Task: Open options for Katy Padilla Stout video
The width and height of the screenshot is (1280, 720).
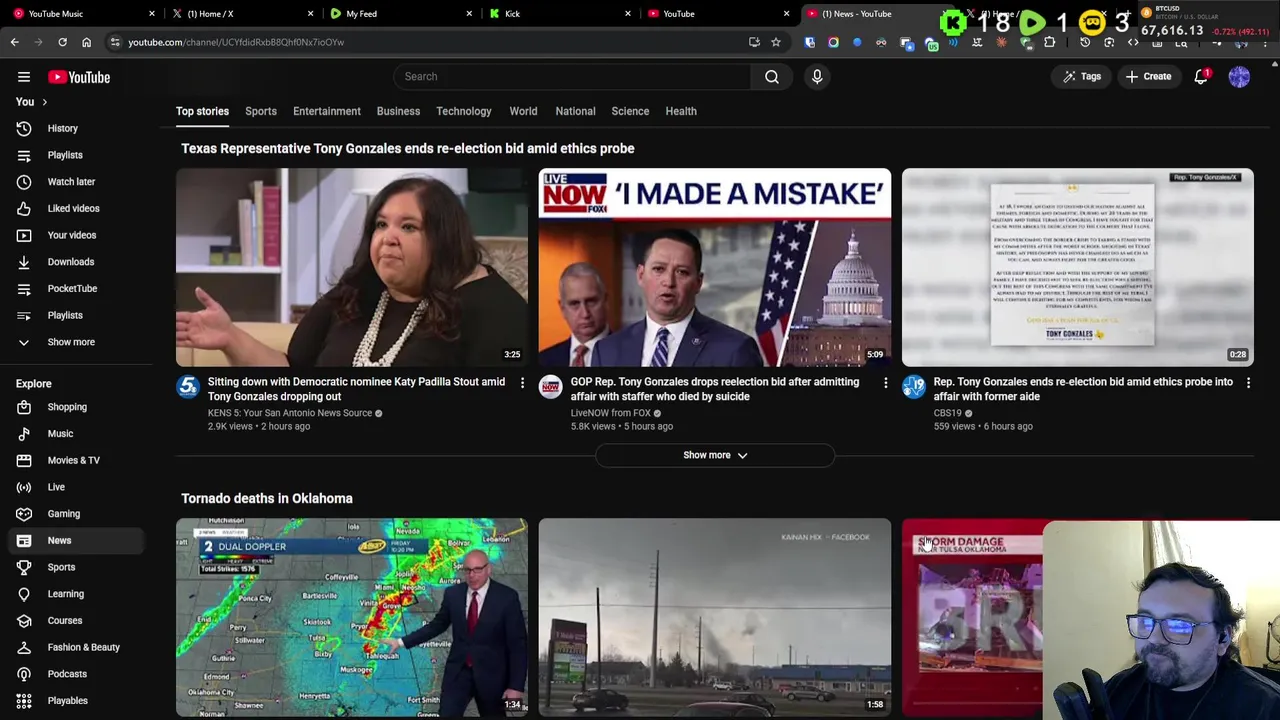Action: pos(522,383)
